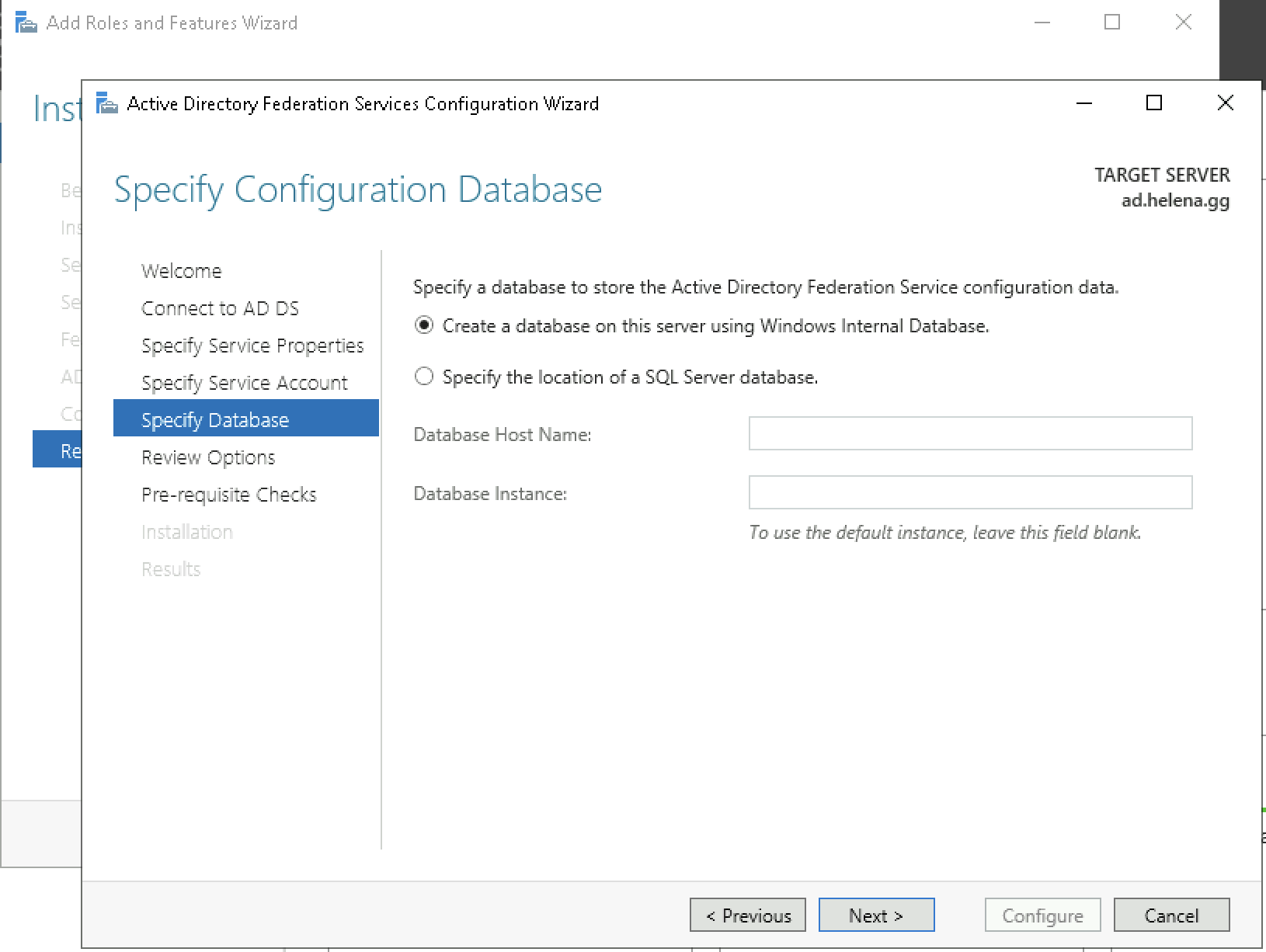The height and width of the screenshot is (952, 1266).
Task: Click the Add Roles and Features Wizard icon
Action: [x=26, y=23]
